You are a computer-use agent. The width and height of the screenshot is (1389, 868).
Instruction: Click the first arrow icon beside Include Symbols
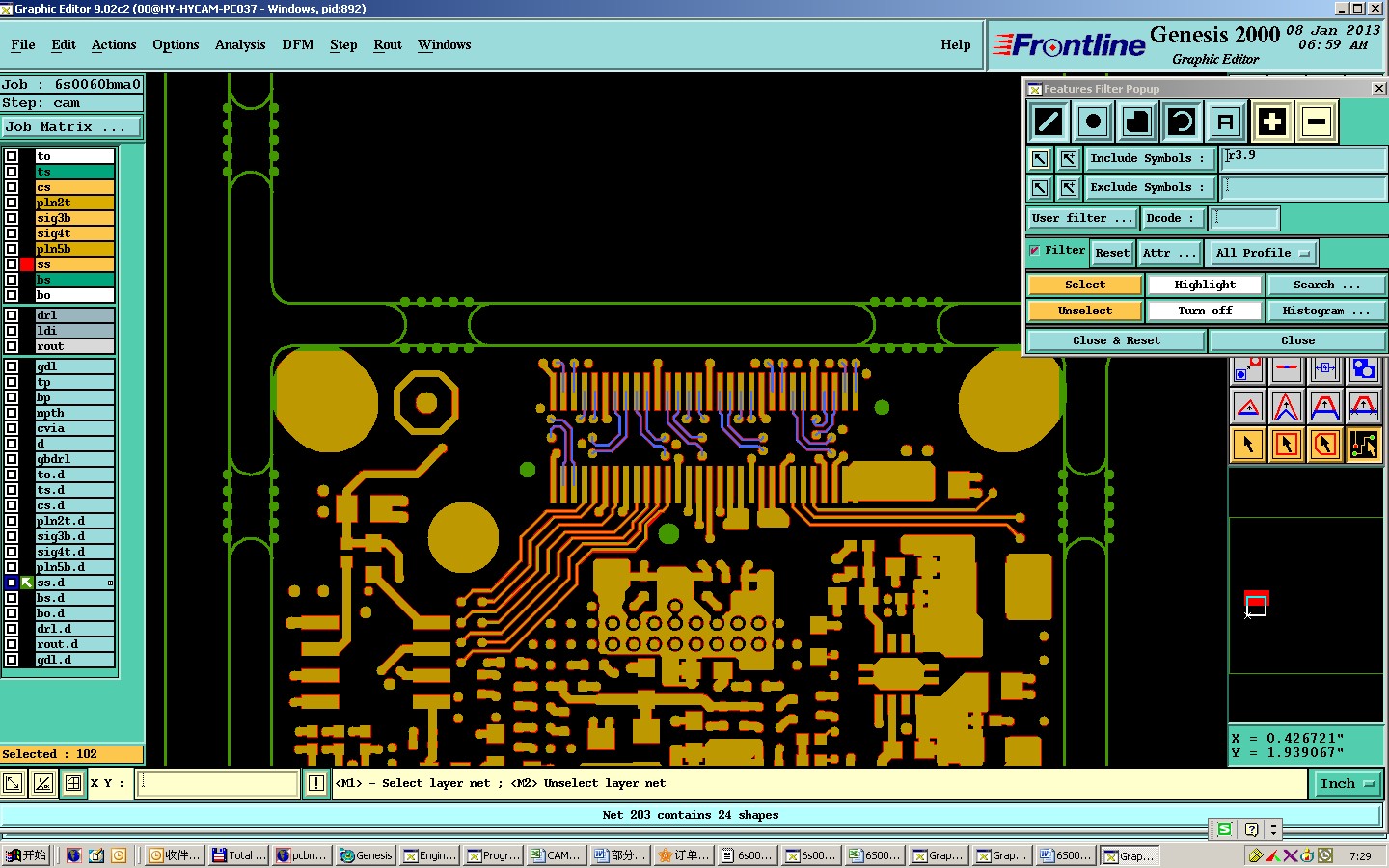click(x=1040, y=159)
